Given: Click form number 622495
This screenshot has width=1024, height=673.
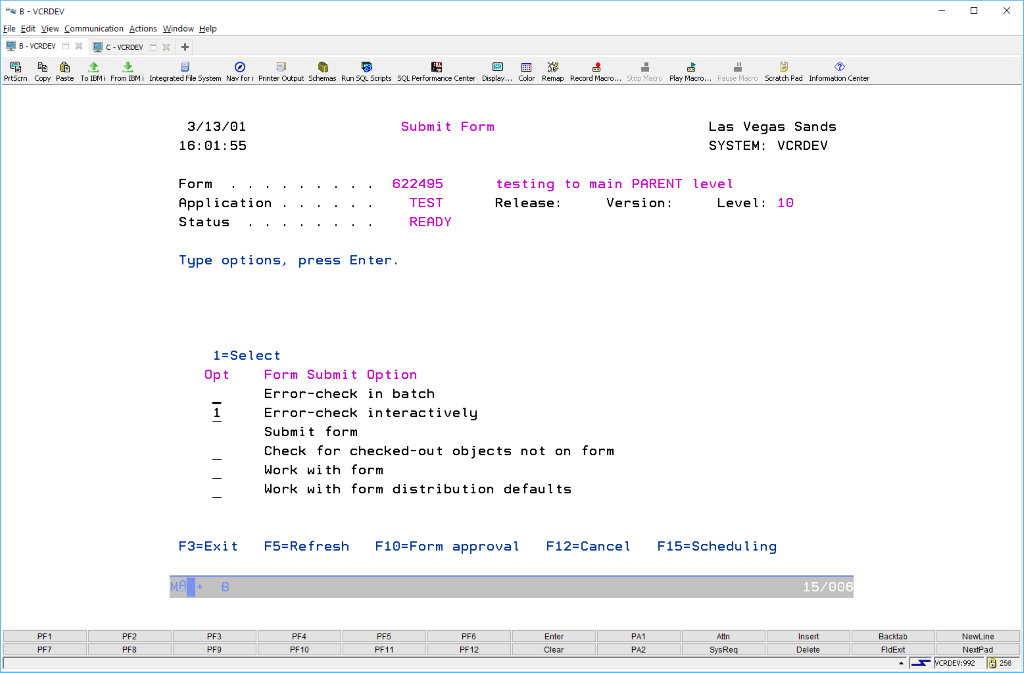Looking at the screenshot, I should point(417,184).
